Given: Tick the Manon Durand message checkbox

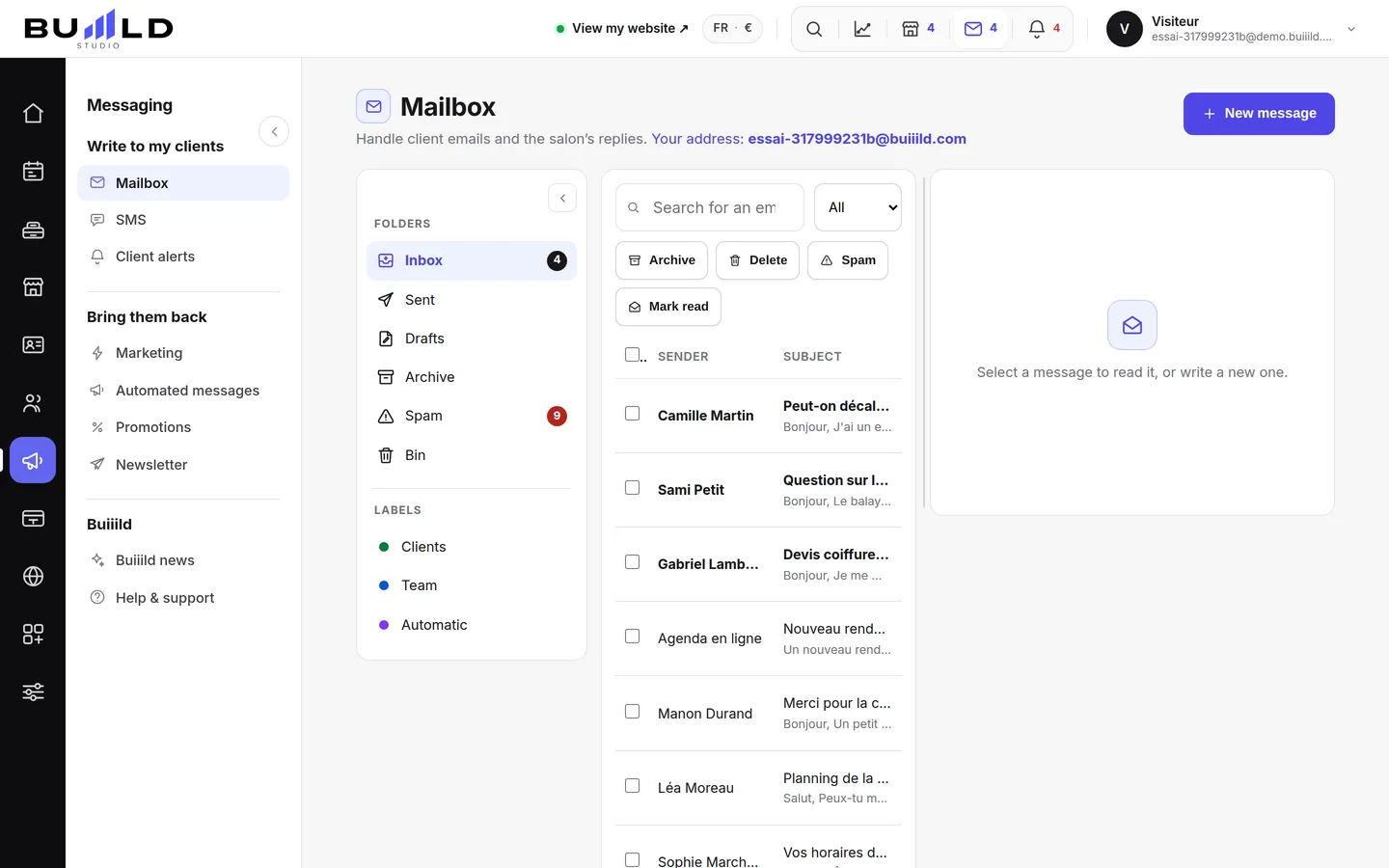Looking at the screenshot, I should 632,711.
